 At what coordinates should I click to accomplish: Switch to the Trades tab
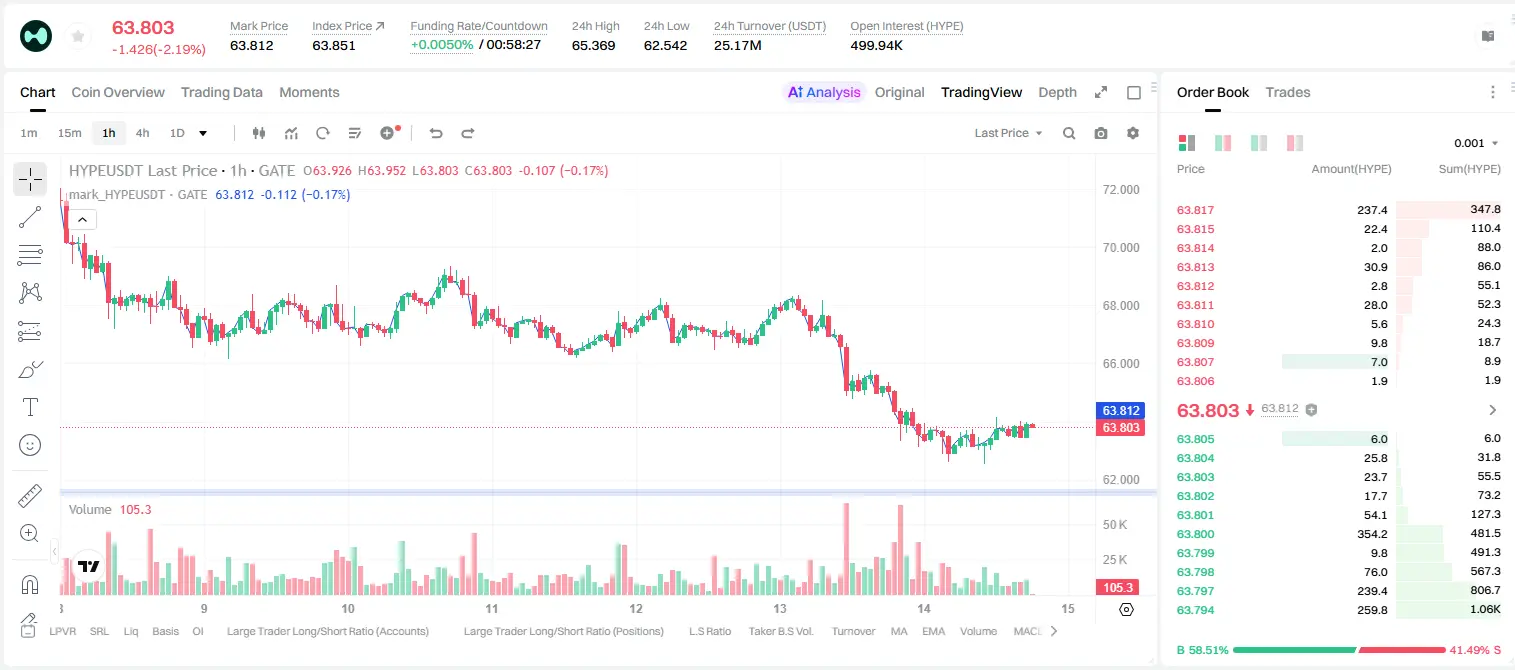pos(1287,92)
